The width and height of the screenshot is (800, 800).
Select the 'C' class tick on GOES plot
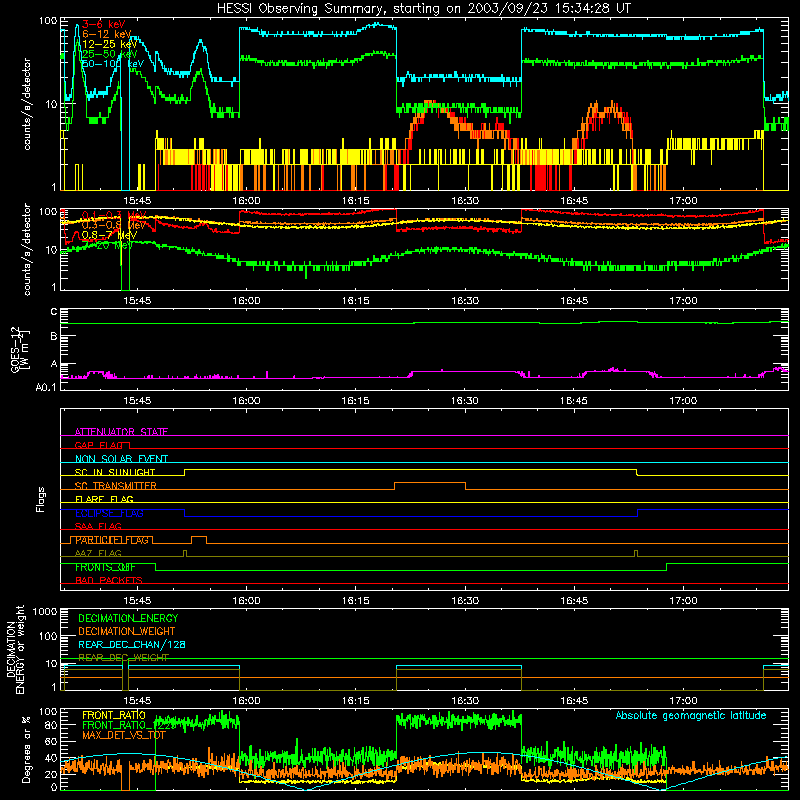tap(54, 311)
